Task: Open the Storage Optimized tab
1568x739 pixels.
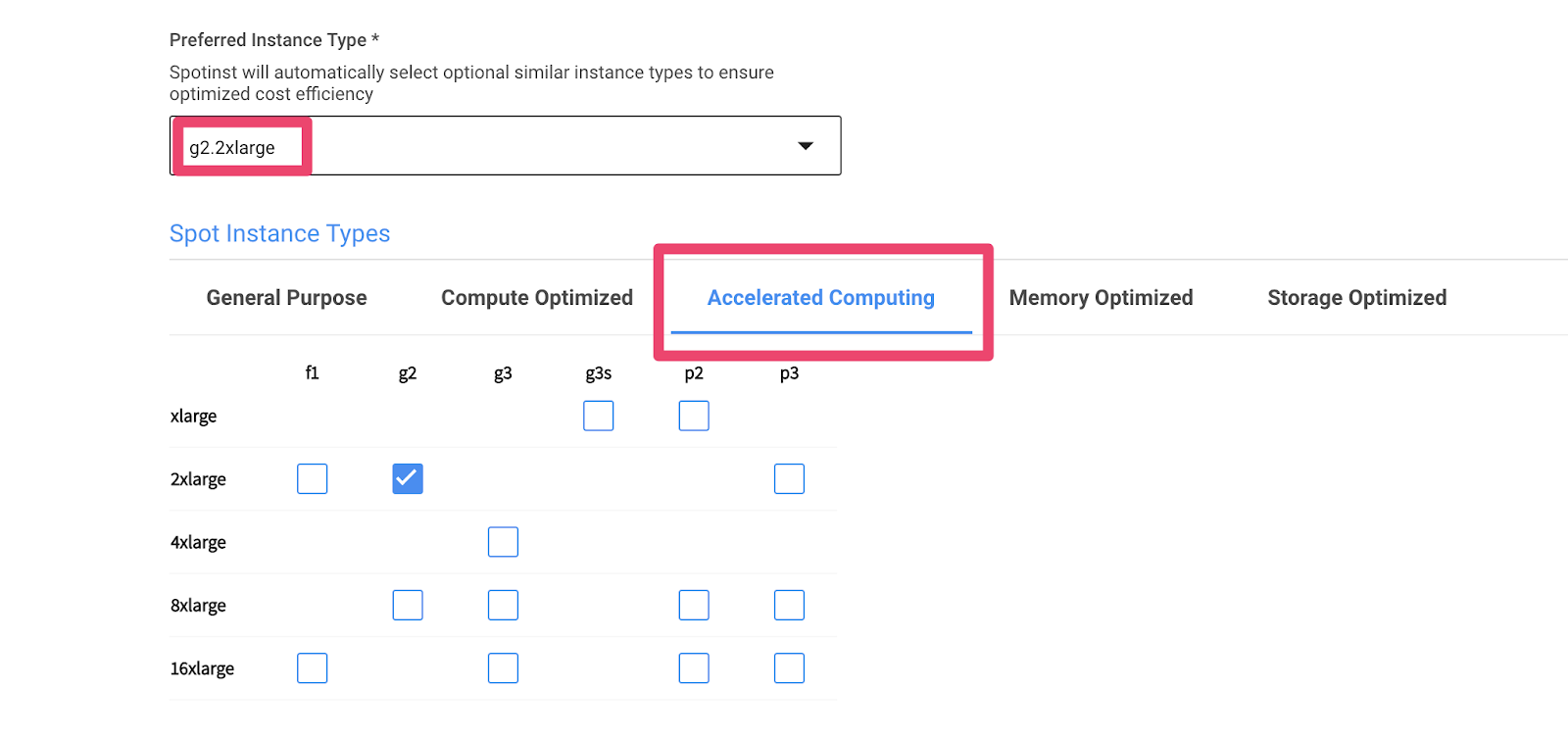Action: coord(1357,298)
